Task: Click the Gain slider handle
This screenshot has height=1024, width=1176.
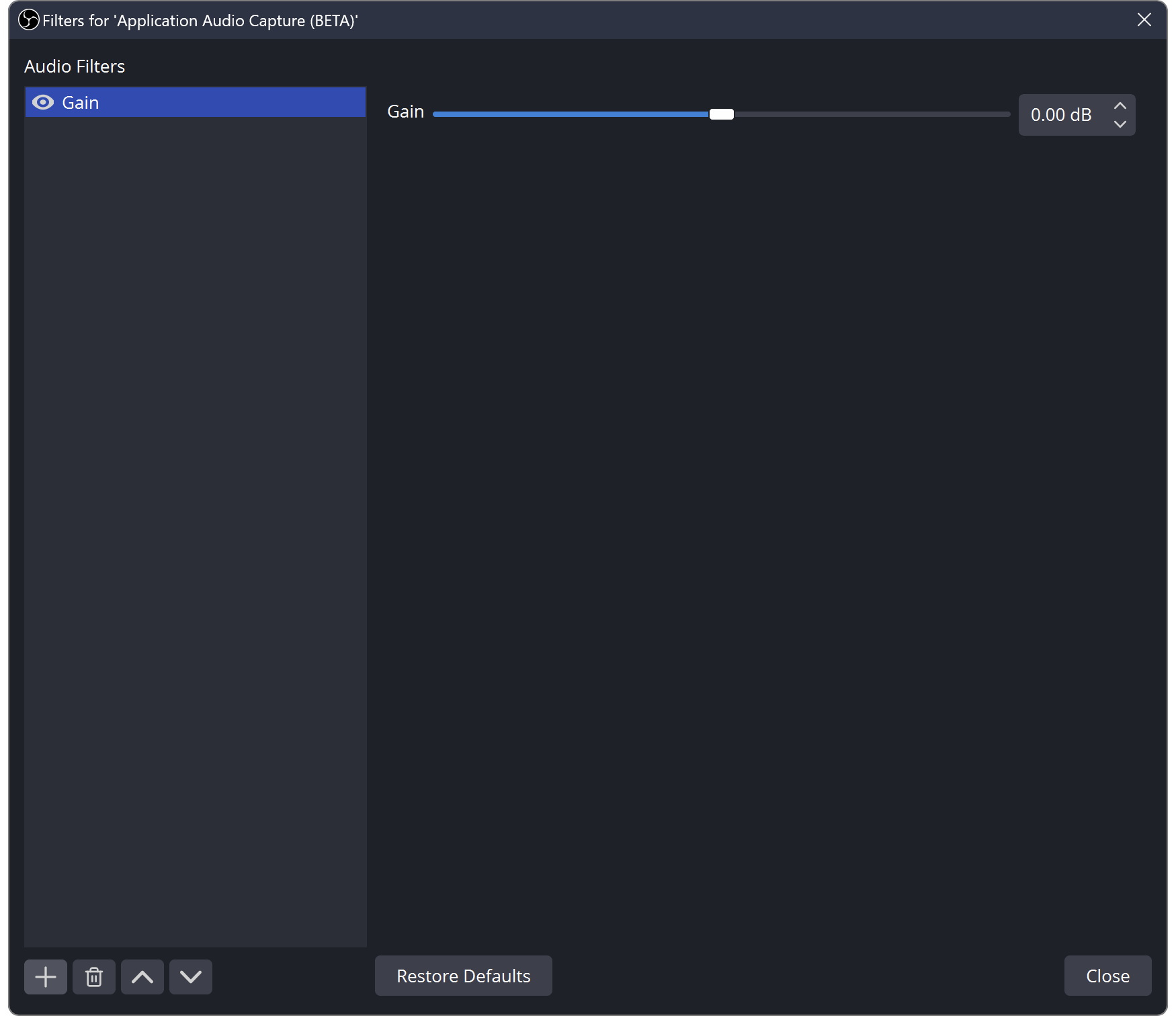Action: point(722,114)
